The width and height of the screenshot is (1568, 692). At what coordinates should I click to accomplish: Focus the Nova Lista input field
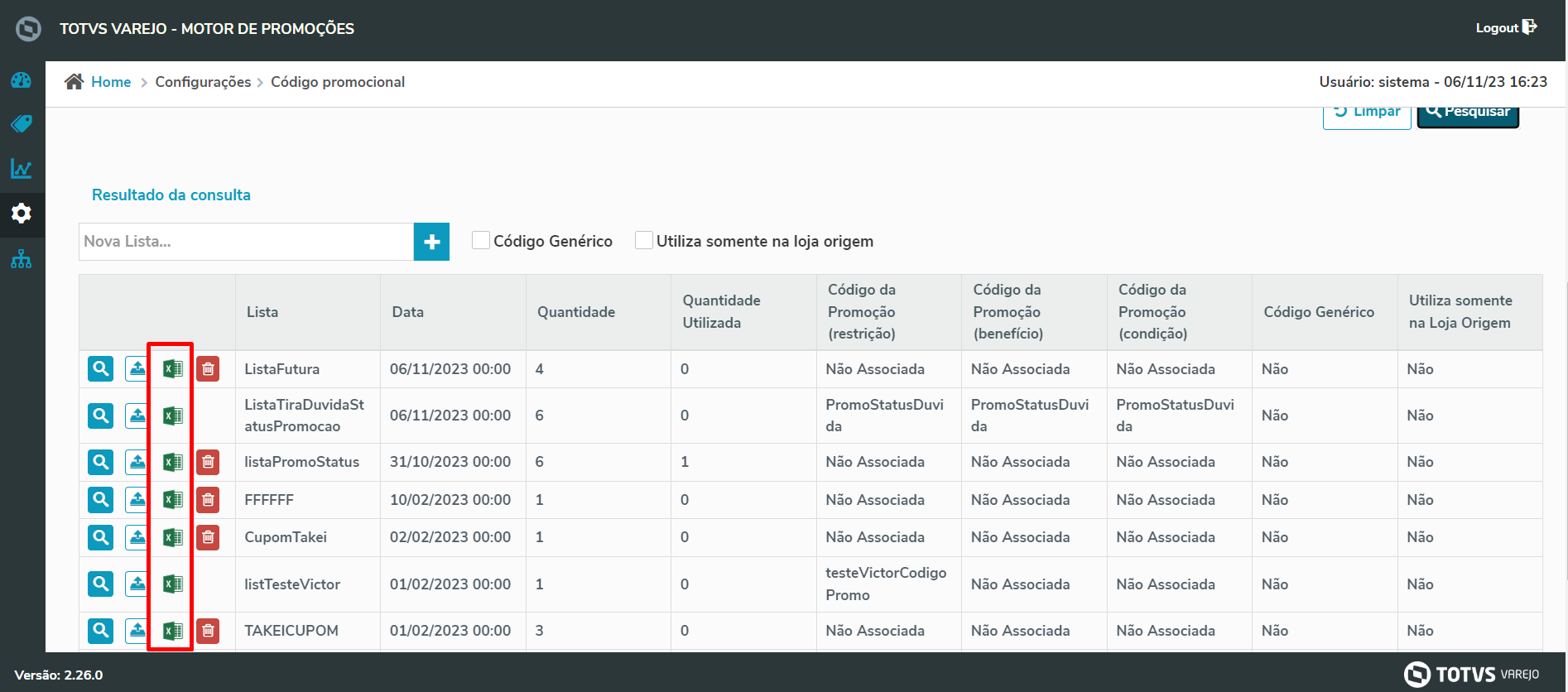tap(247, 242)
